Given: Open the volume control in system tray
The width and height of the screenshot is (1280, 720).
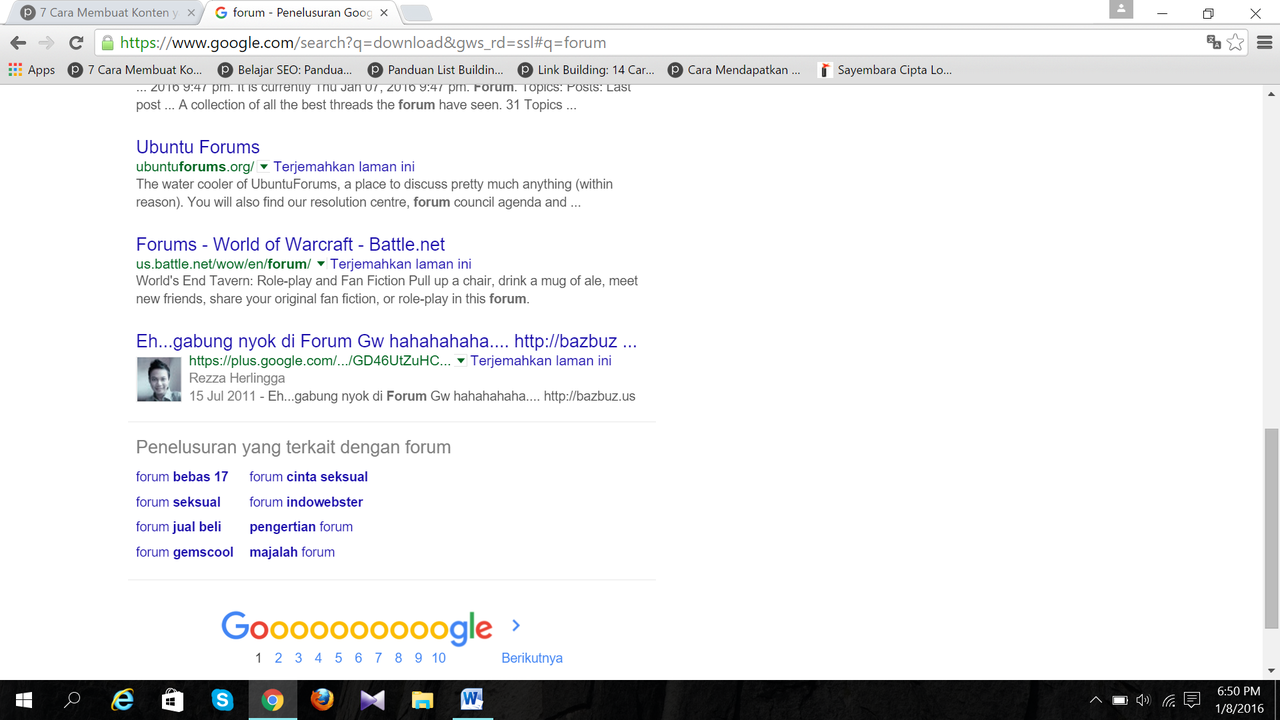Looking at the screenshot, I should pyautogui.click(x=1144, y=700).
